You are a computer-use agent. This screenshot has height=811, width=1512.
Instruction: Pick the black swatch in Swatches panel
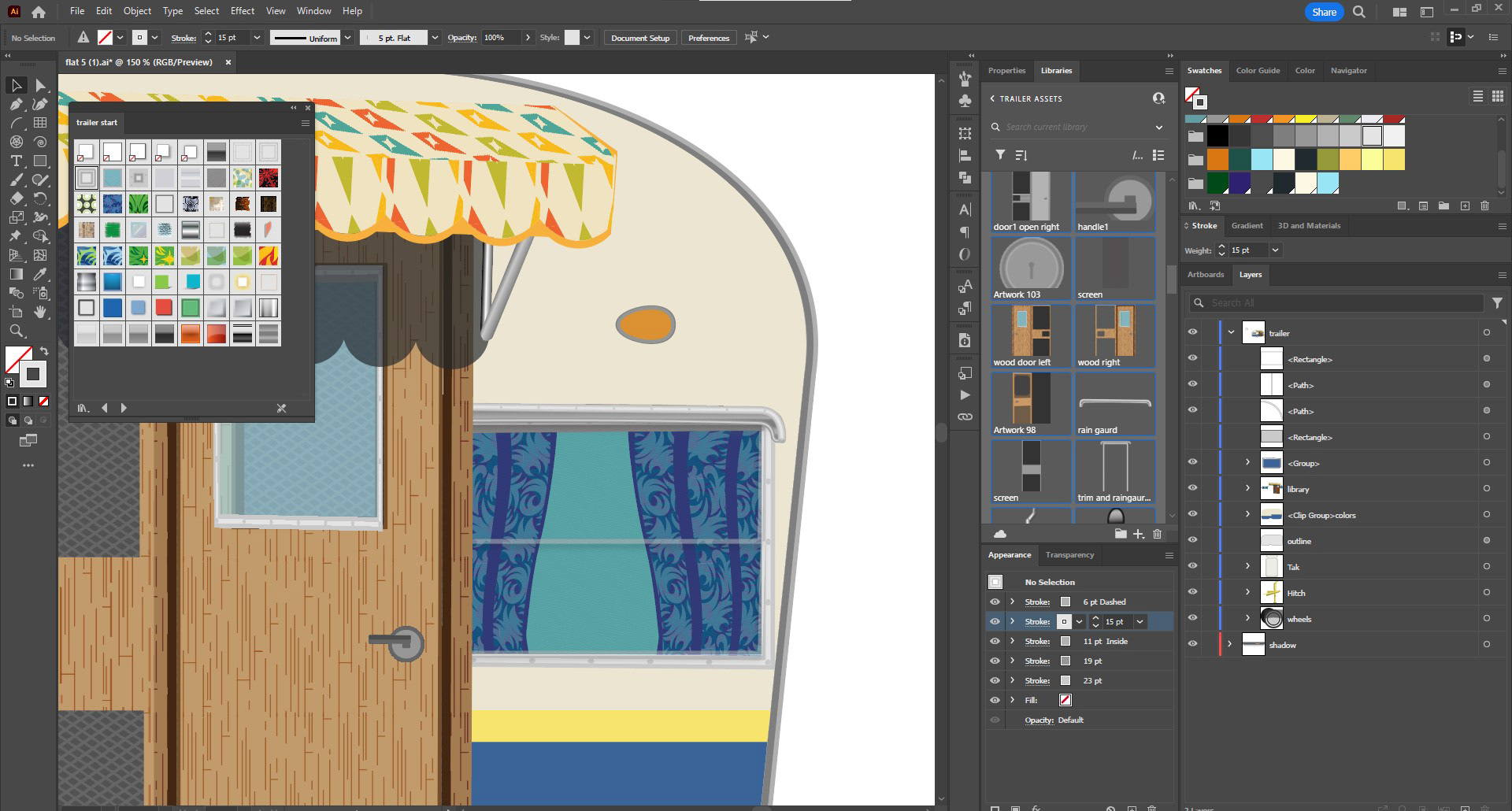click(1217, 136)
